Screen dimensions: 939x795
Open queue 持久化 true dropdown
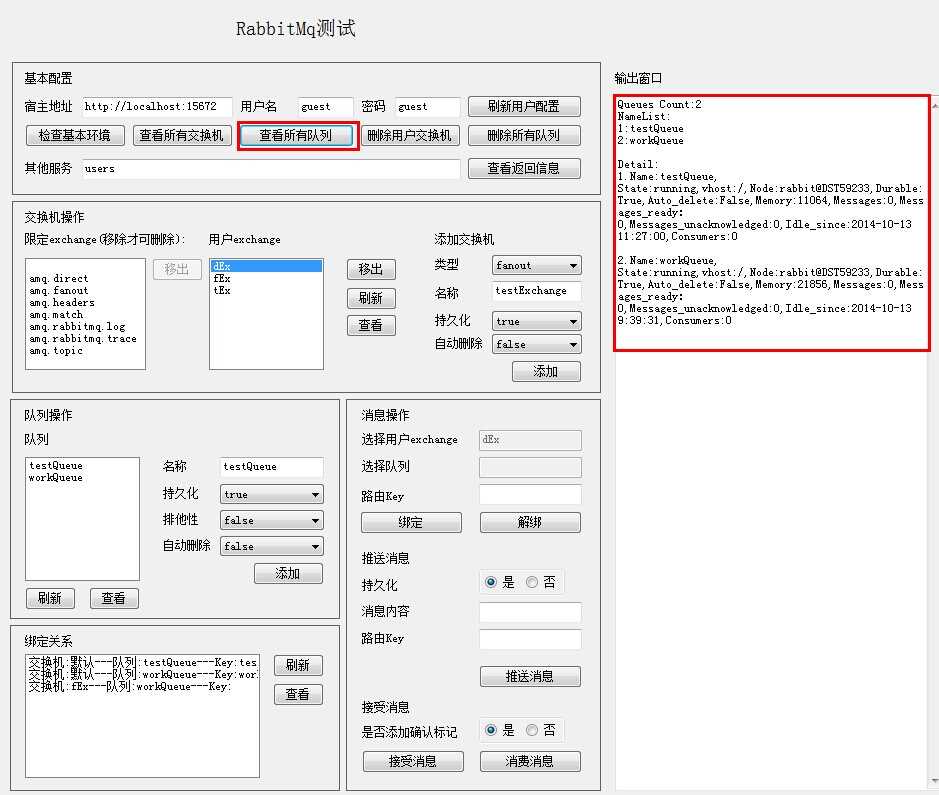pos(271,494)
